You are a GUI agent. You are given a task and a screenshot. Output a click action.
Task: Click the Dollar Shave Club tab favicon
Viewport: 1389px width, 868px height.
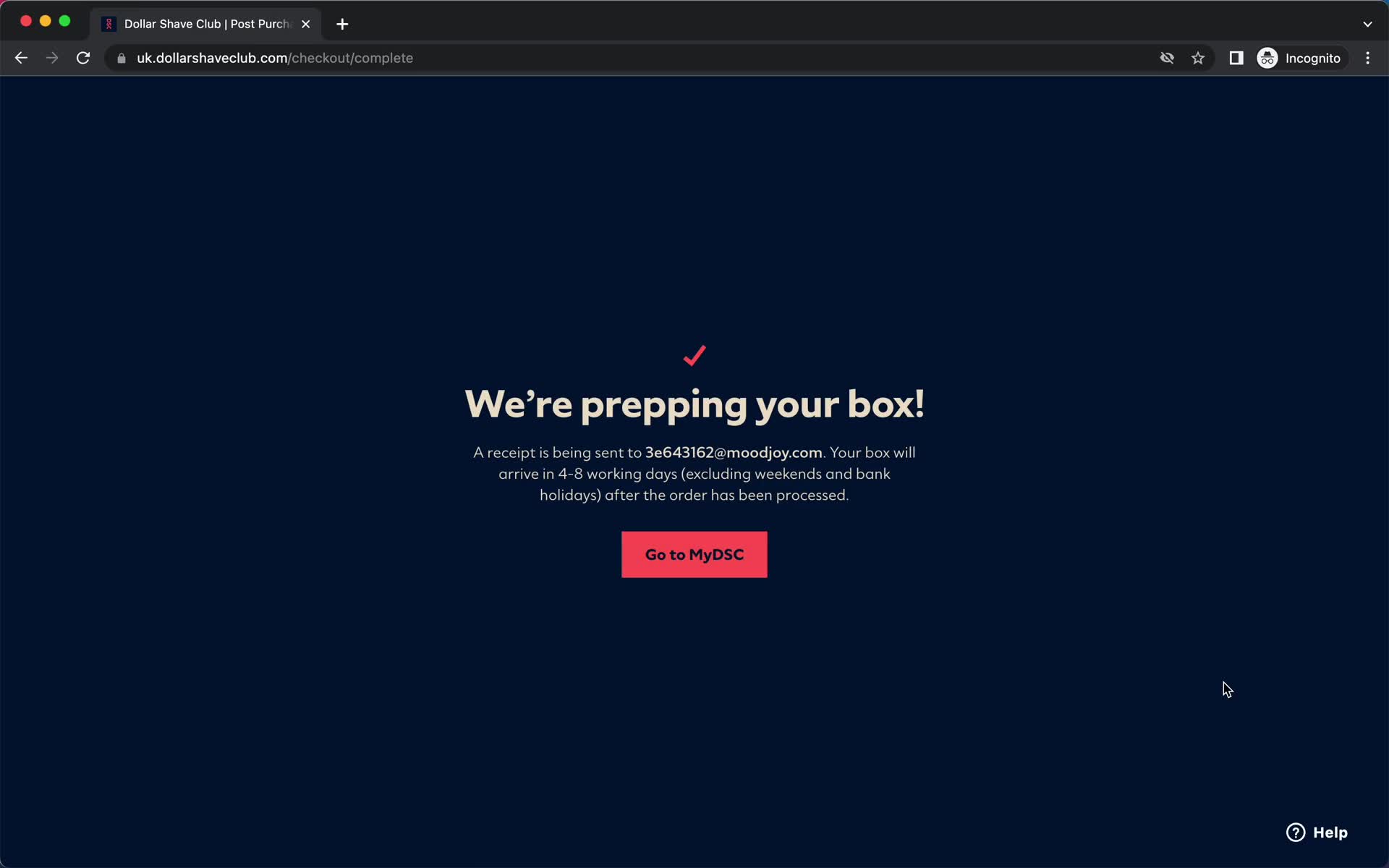[x=109, y=24]
